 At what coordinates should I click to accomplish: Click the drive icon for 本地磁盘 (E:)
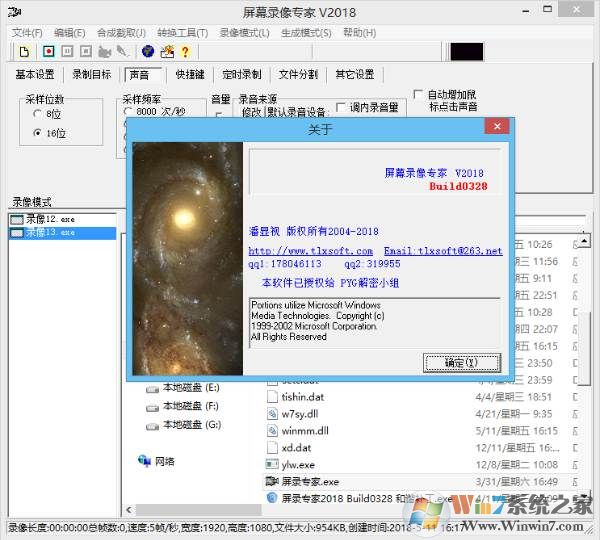pos(152,390)
